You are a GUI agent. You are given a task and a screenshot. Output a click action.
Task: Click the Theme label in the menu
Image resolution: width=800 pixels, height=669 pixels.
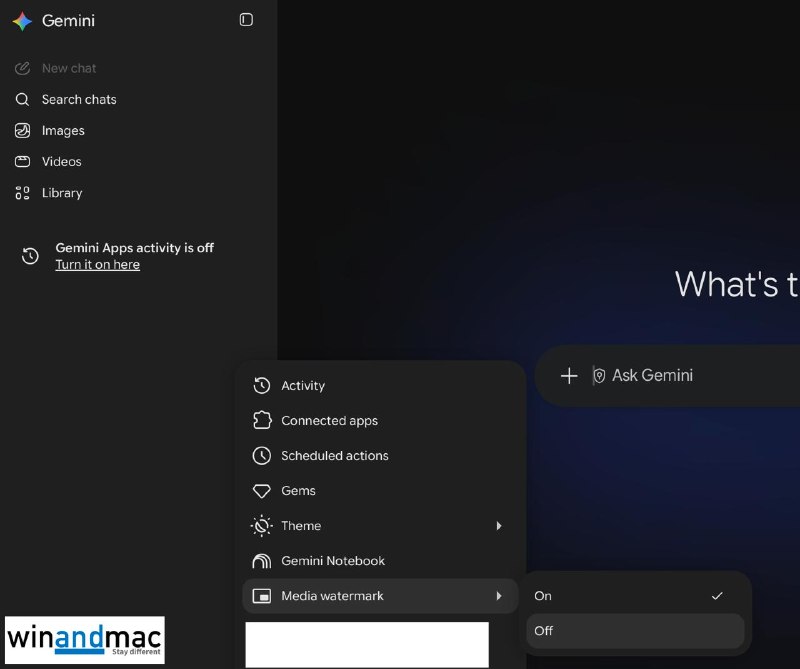coord(301,526)
